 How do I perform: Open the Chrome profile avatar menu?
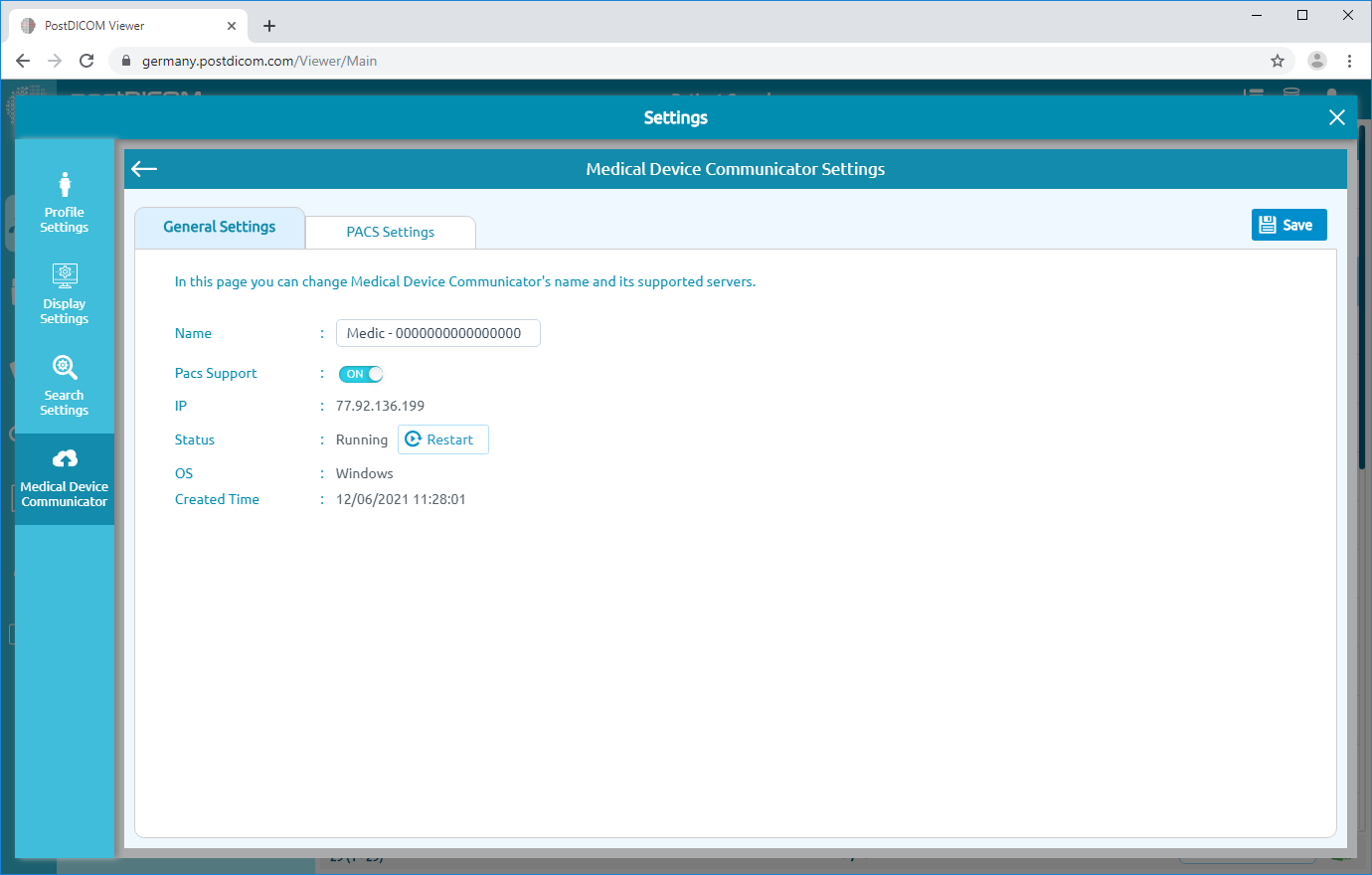click(1317, 61)
